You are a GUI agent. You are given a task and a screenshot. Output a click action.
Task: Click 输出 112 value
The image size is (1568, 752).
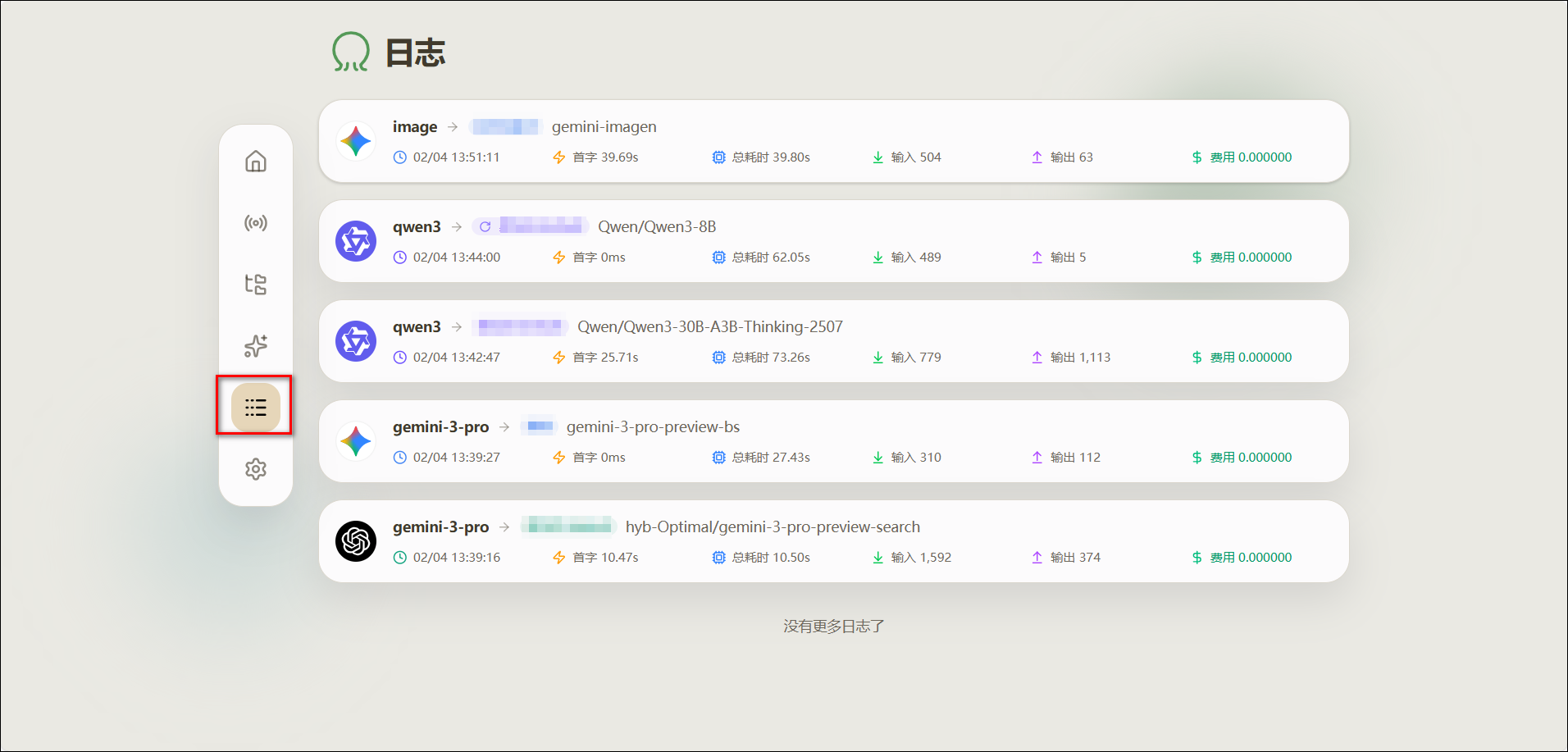1075,458
